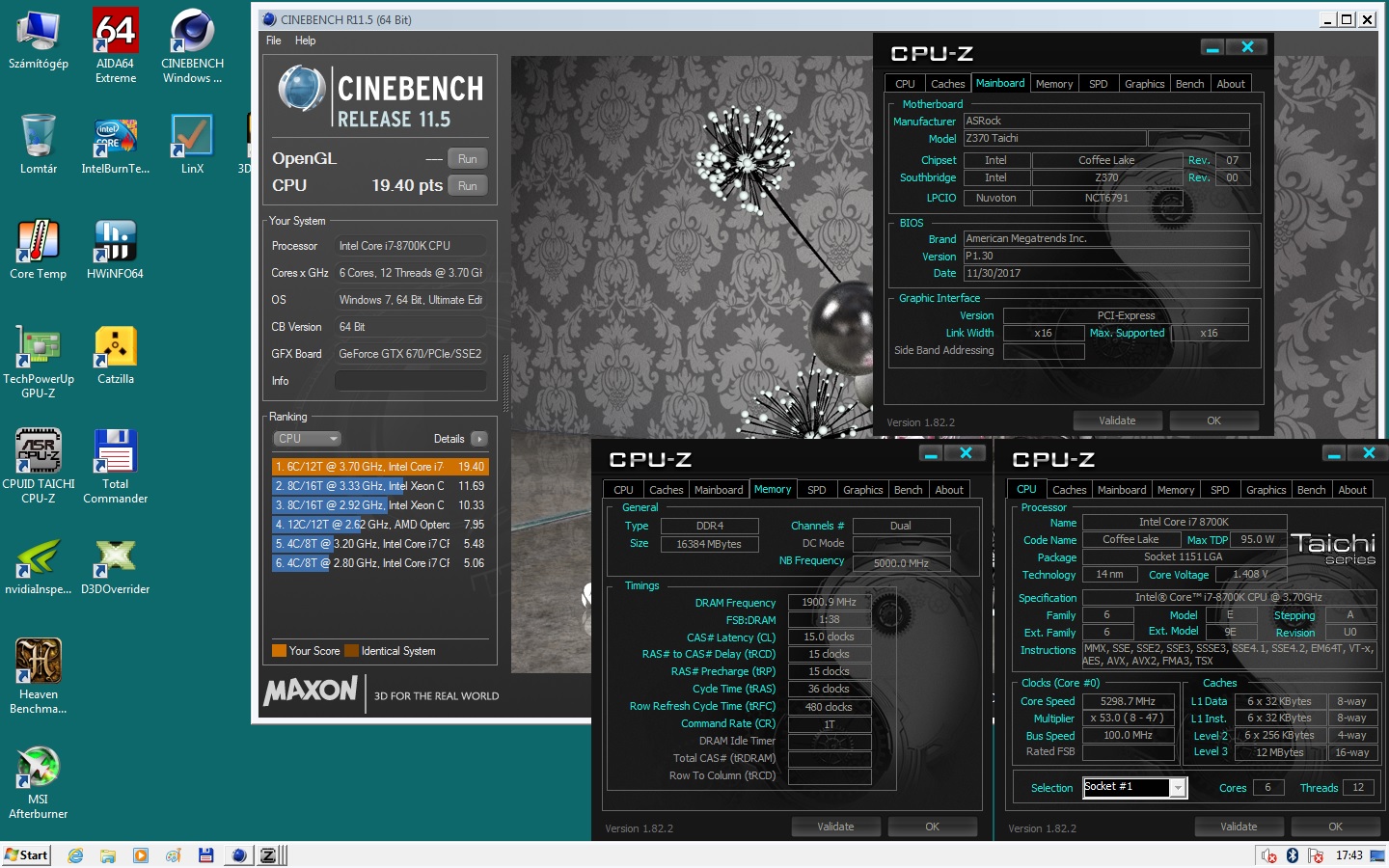The image size is (1389, 868).
Task: Select the Lomtár recycle bin icon
Action: pos(39,145)
